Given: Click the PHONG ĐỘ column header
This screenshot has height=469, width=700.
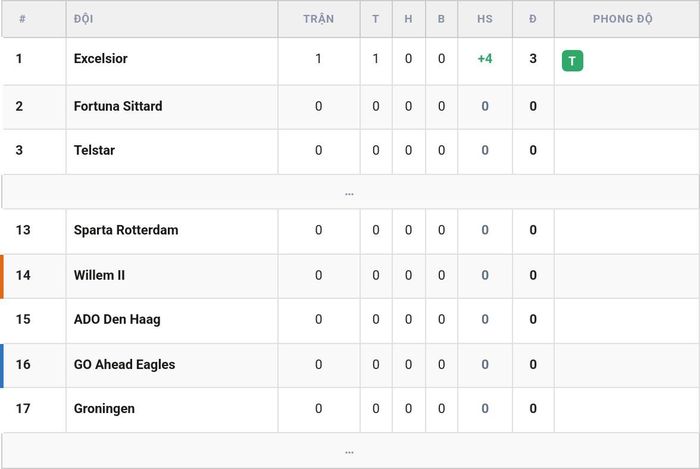Looking at the screenshot, I should tap(622, 19).
